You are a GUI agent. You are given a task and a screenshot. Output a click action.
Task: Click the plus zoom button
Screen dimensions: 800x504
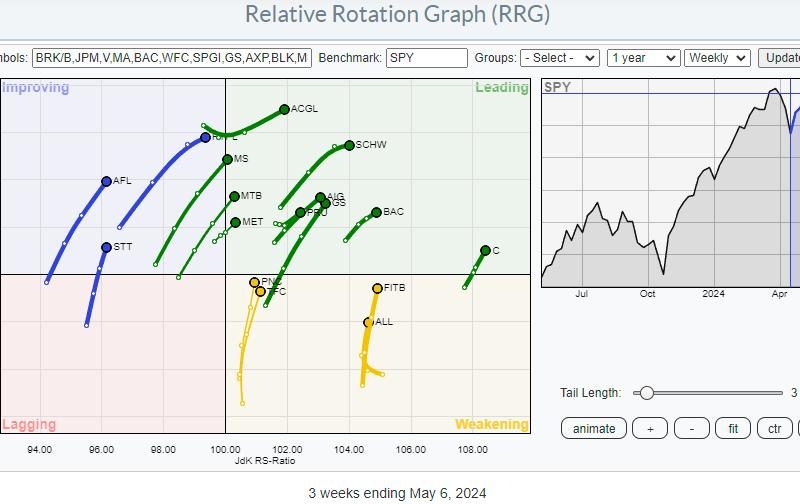(650, 429)
